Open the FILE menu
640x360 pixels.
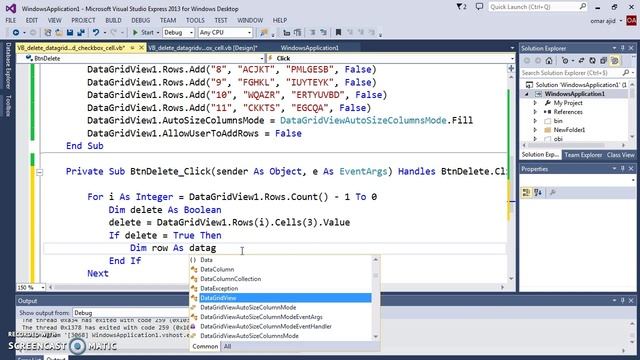click(x=11, y=20)
